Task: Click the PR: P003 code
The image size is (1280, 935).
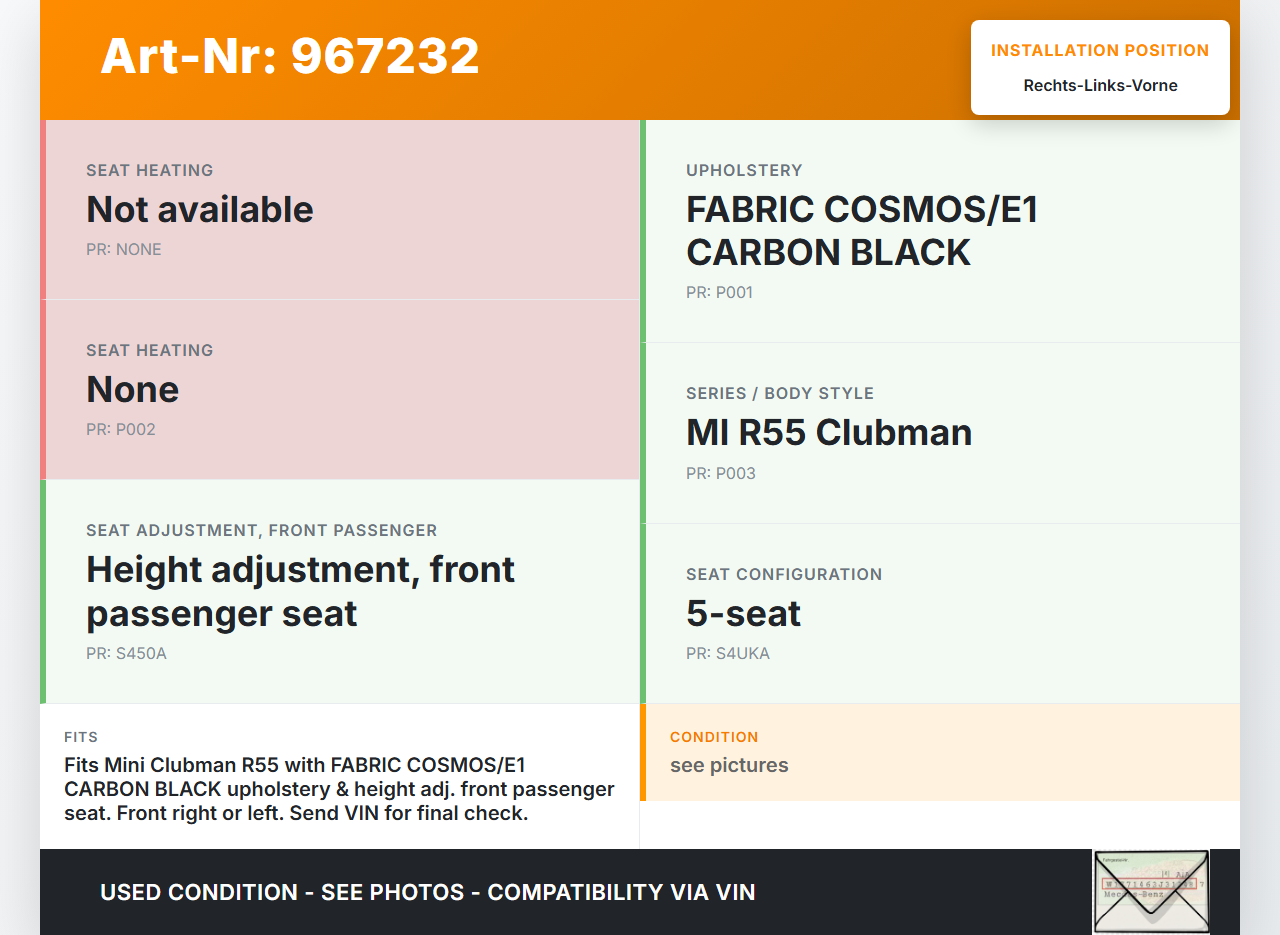Action: click(721, 474)
